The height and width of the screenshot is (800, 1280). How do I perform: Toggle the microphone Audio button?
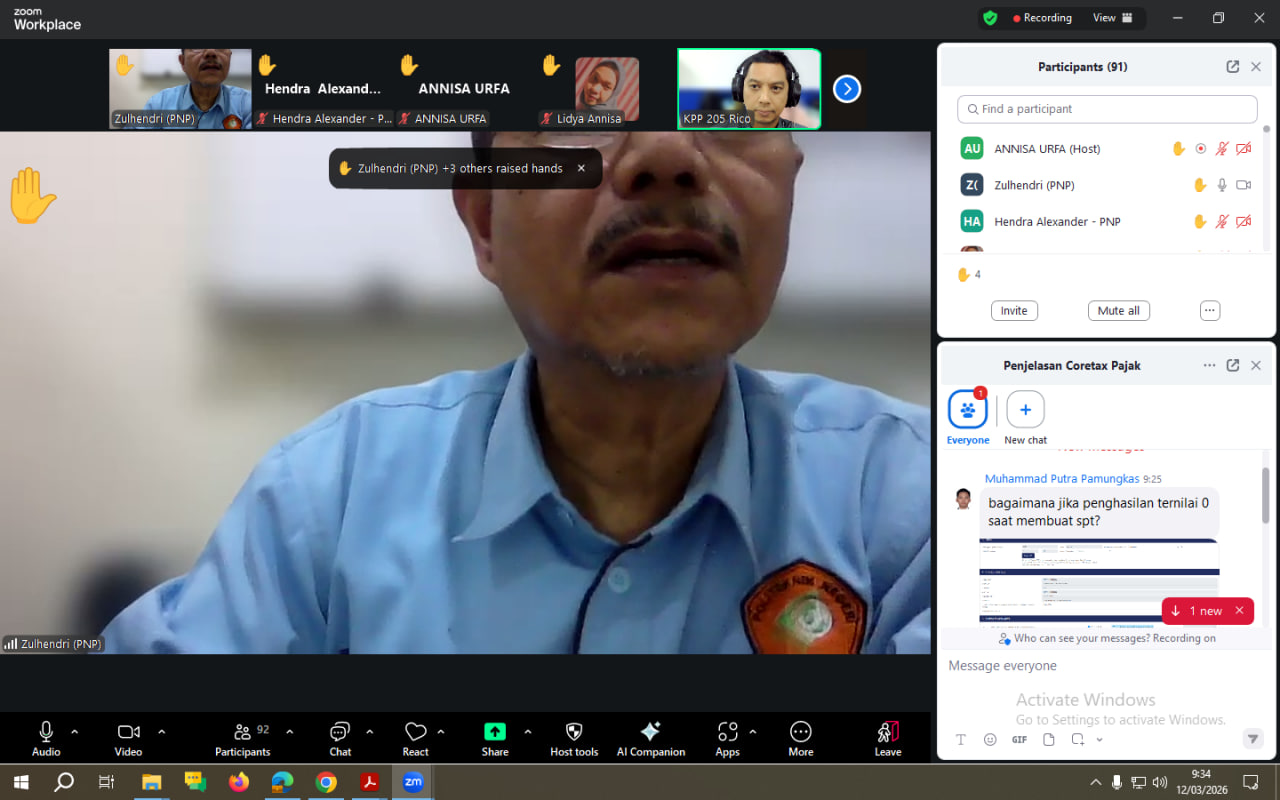(46, 732)
